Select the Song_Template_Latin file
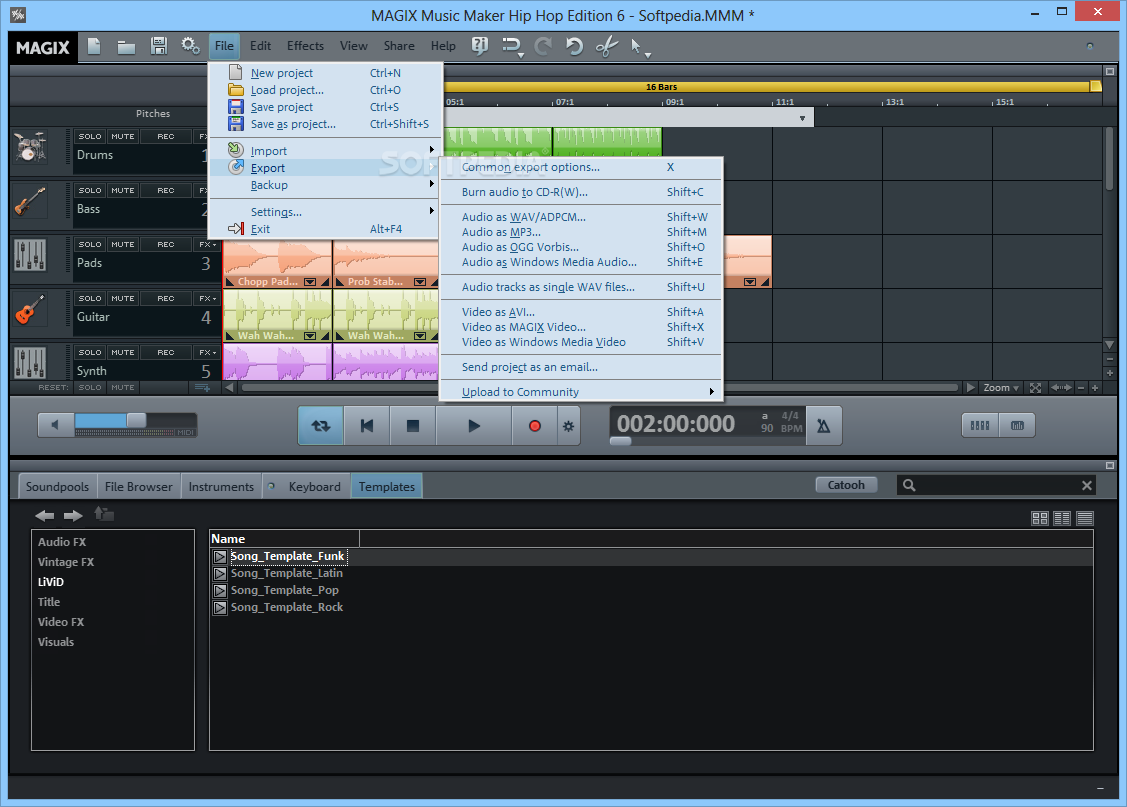This screenshot has width=1127, height=807. pos(286,573)
